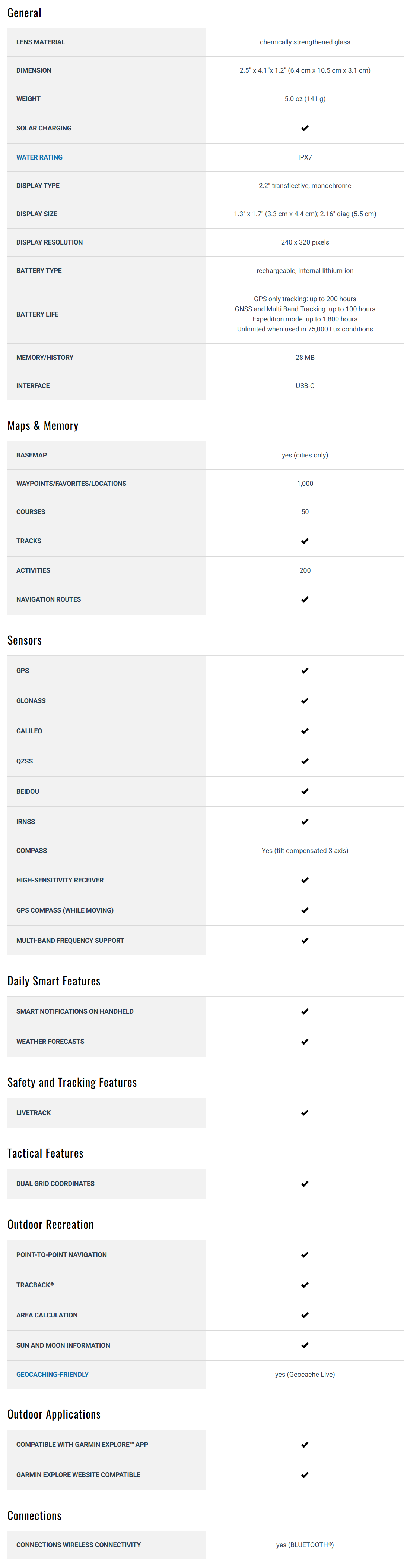Click the IRNSS checkmark icon
407x1568 pixels.
click(305, 822)
